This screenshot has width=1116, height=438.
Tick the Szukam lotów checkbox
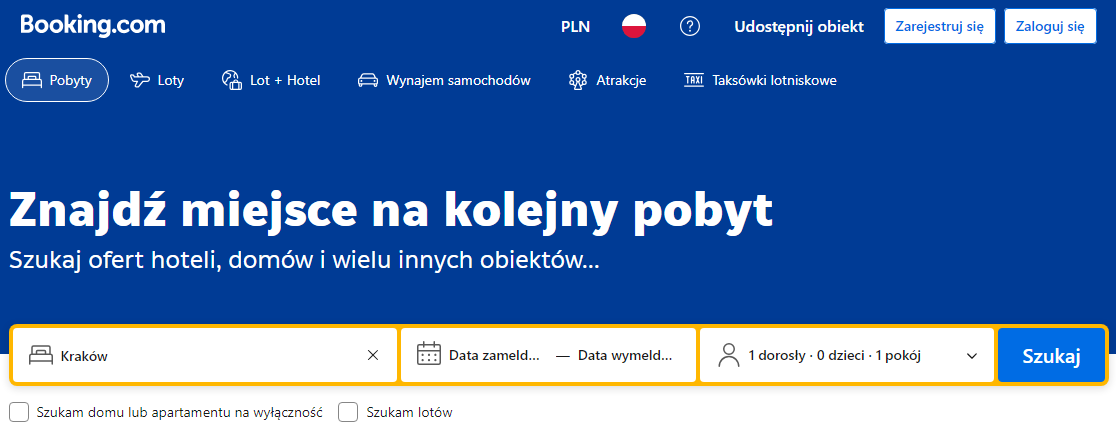click(347, 412)
